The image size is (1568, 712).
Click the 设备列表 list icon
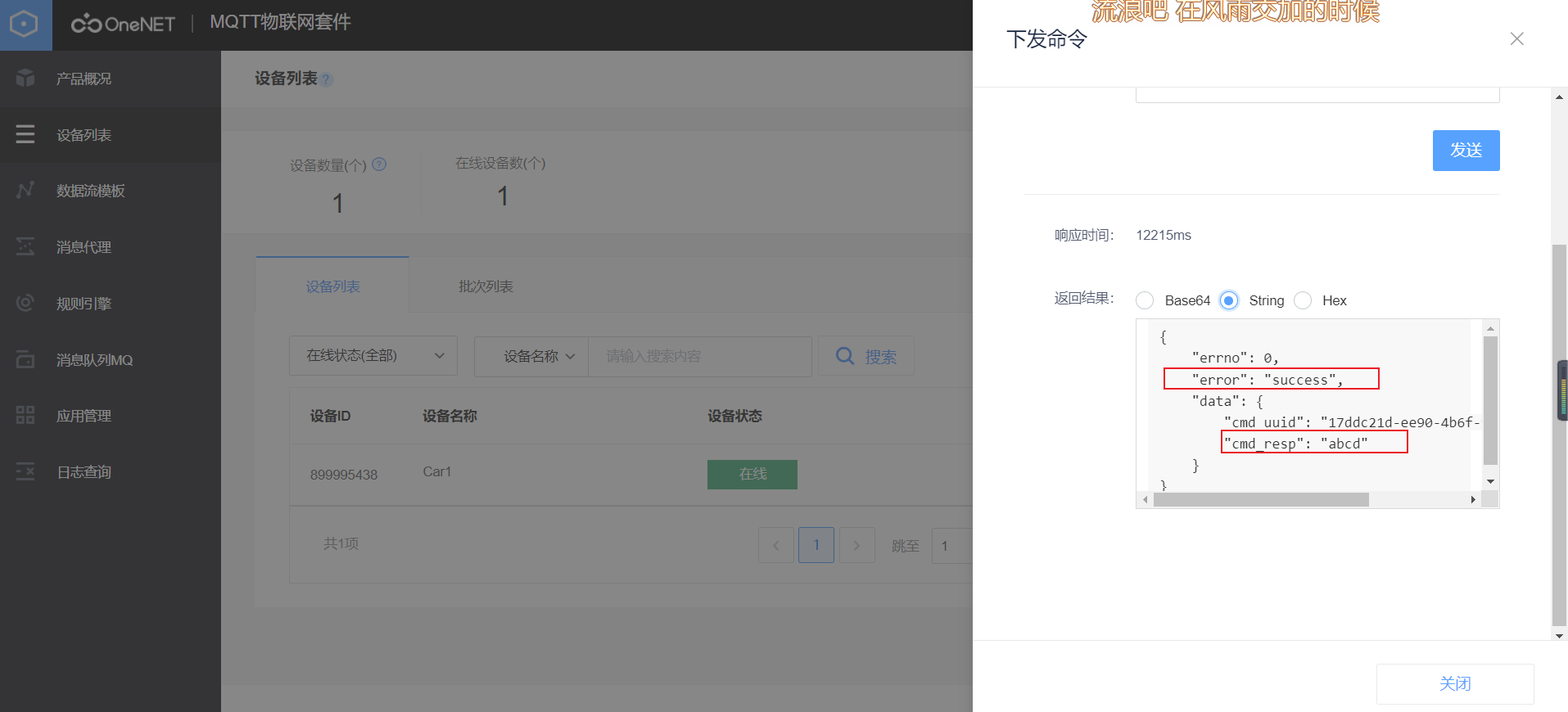pos(25,134)
